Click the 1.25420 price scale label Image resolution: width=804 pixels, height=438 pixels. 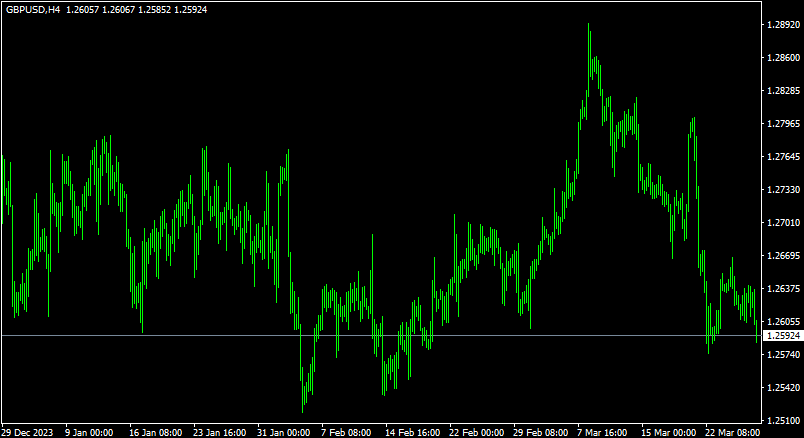pos(783,388)
